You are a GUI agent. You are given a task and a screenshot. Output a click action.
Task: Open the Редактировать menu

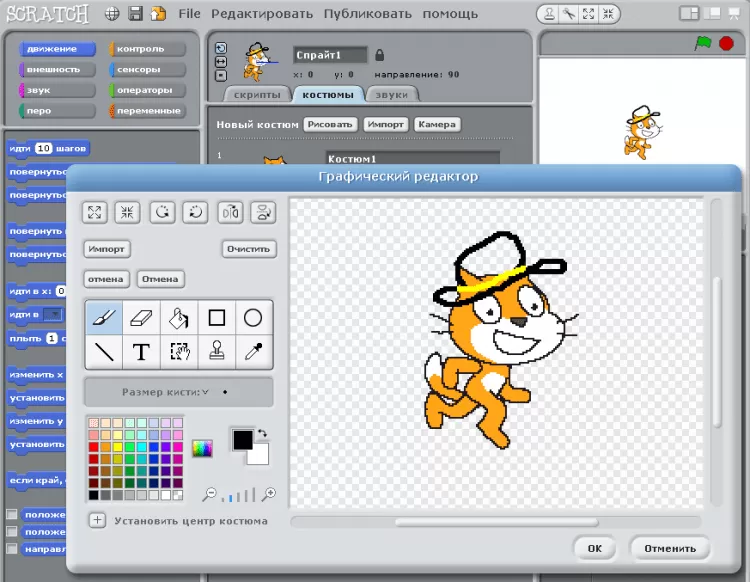[x=262, y=14]
